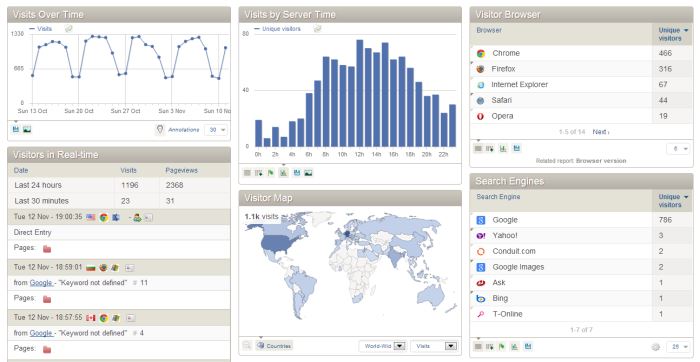Open Search Engines row limit dropdown
This screenshot has width=700, height=362.
click(679, 347)
